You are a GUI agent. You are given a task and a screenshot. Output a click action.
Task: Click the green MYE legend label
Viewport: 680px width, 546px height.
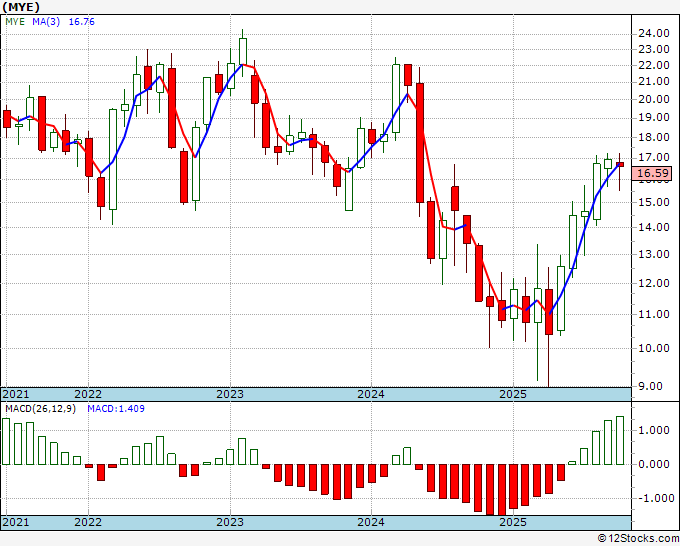pyautogui.click(x=15, y=22)
